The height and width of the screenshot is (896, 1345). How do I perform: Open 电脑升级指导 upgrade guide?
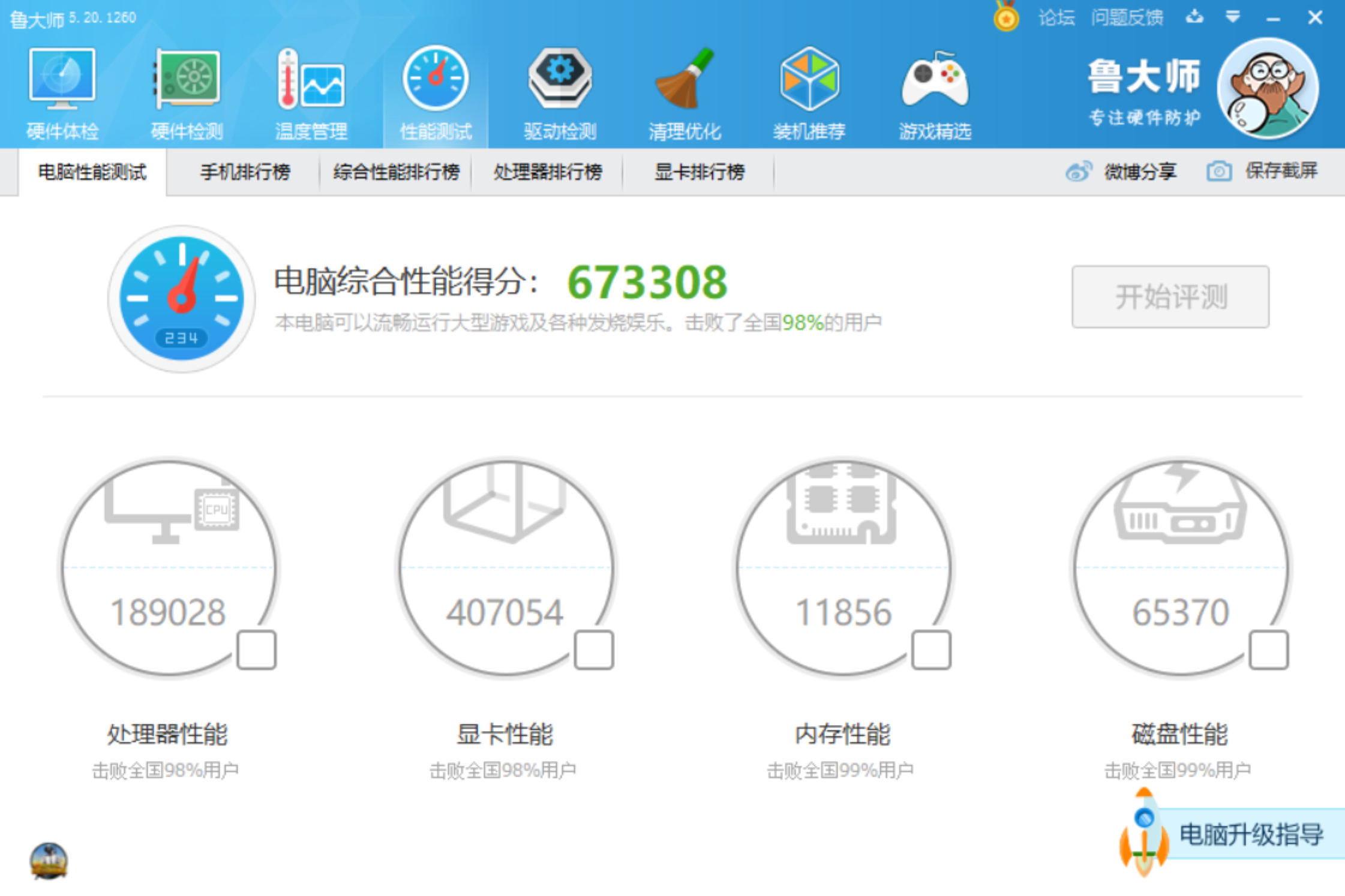pos(1251,834)
